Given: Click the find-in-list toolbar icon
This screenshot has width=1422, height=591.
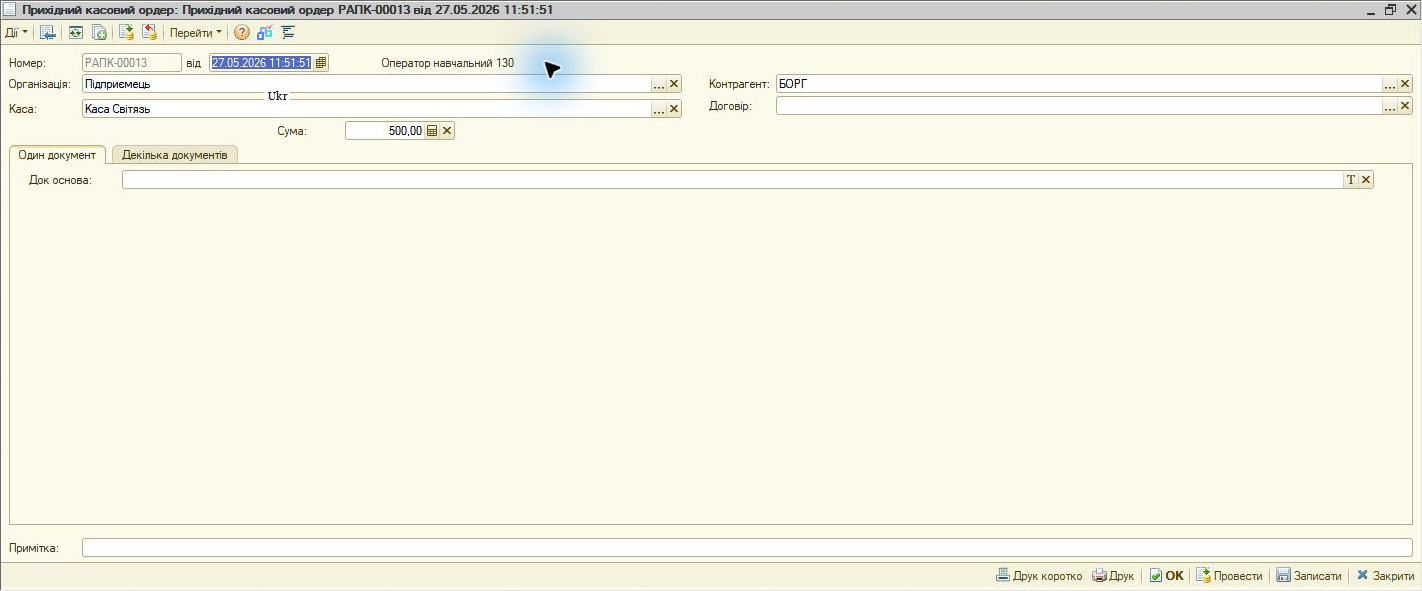Looking at the screenshot, I should [x=47, y=33].
